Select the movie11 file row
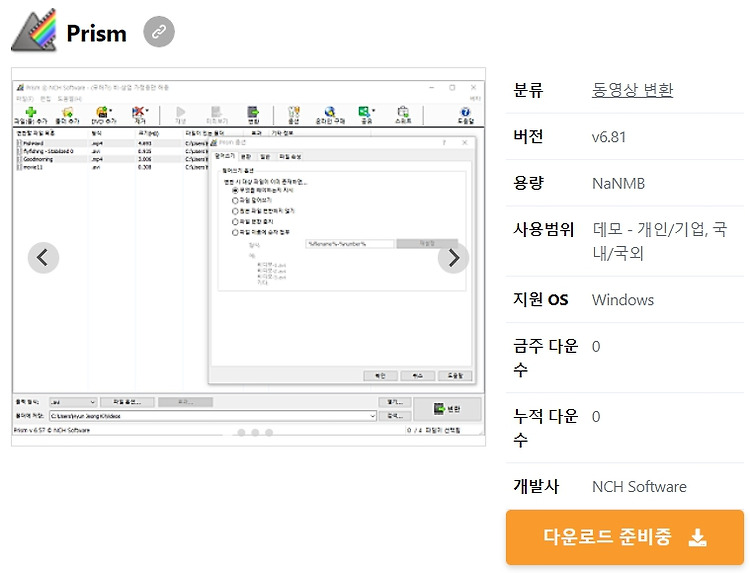750x573 pixels. click(110, 167)
